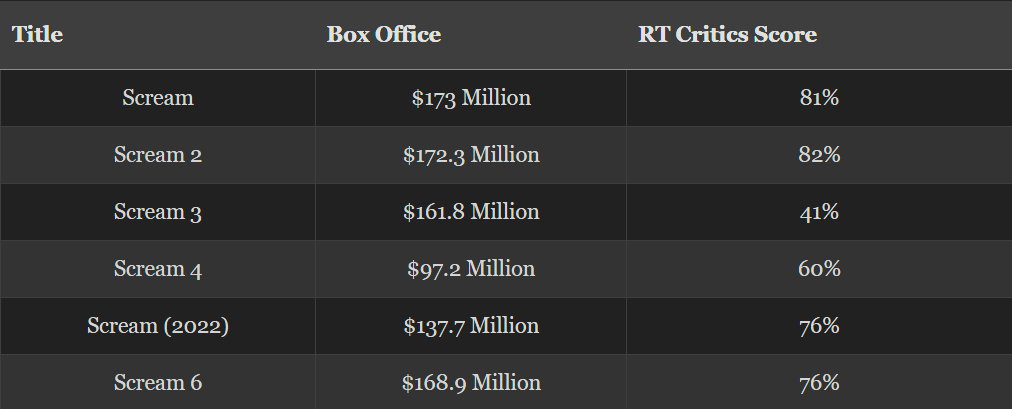Click the RT Critics Score column header

pyautogui.click(x=727, y=35)
